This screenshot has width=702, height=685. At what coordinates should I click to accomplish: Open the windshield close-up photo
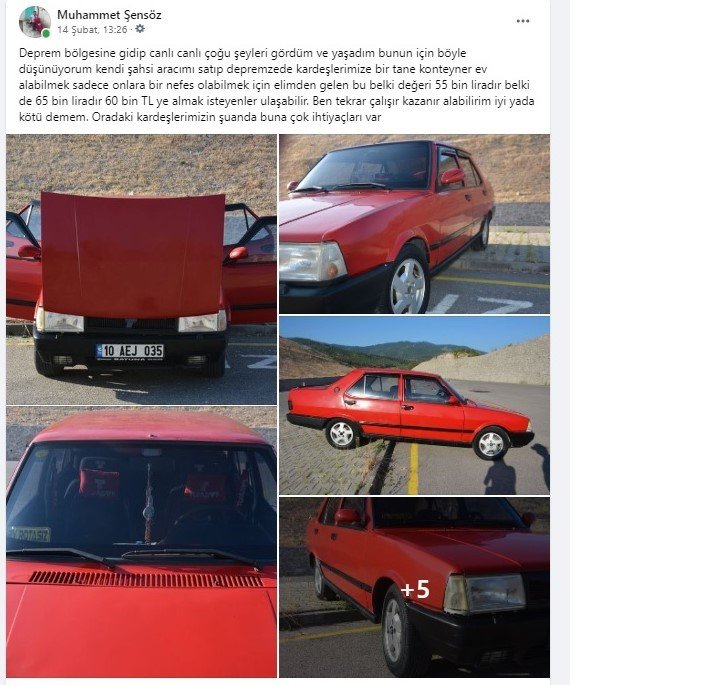click(141, 542)
